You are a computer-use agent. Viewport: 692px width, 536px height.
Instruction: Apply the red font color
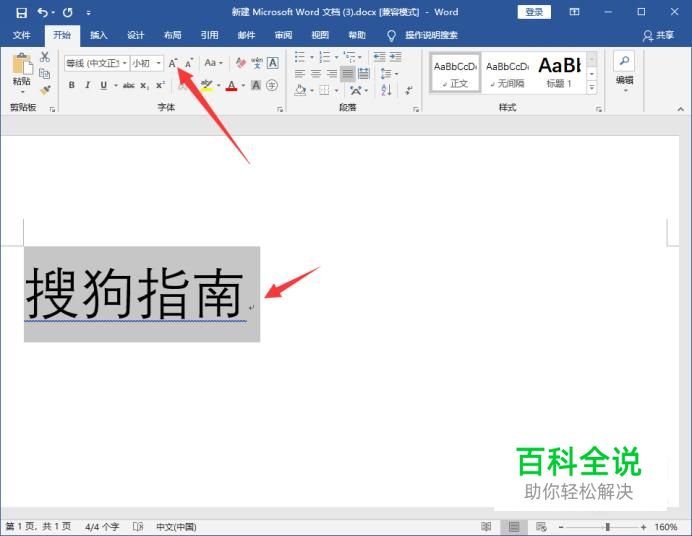pyautogui.click(x=231, y=85)
